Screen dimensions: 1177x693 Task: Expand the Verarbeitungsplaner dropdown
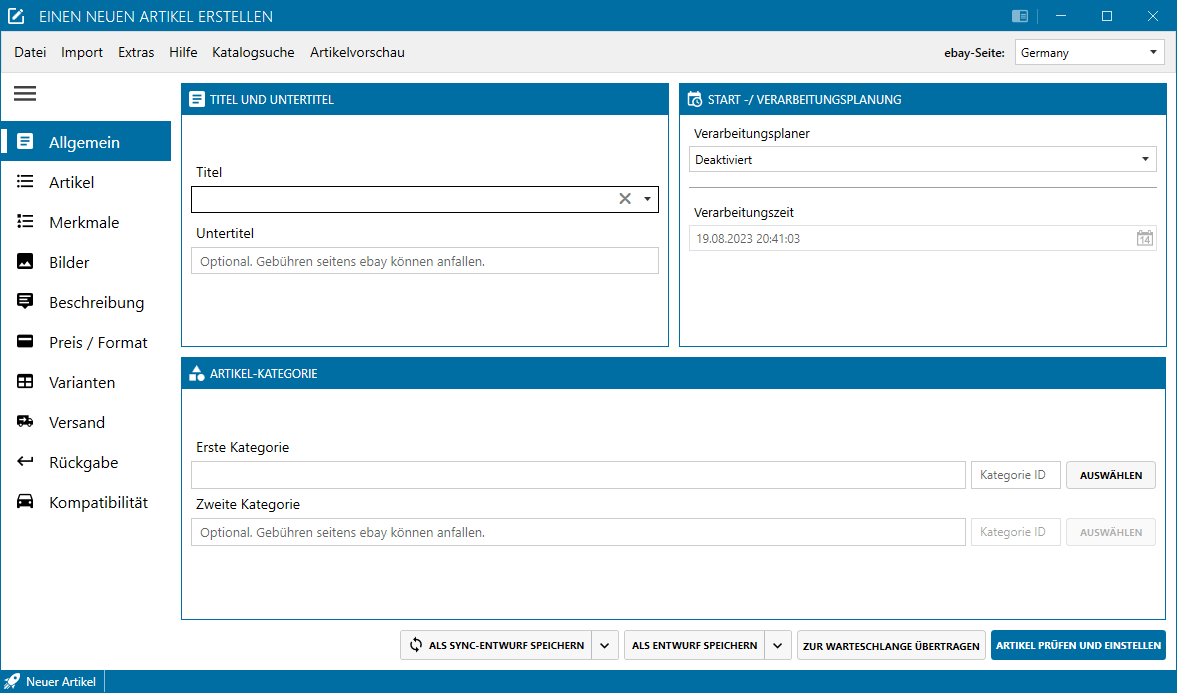pos(1144,160)
